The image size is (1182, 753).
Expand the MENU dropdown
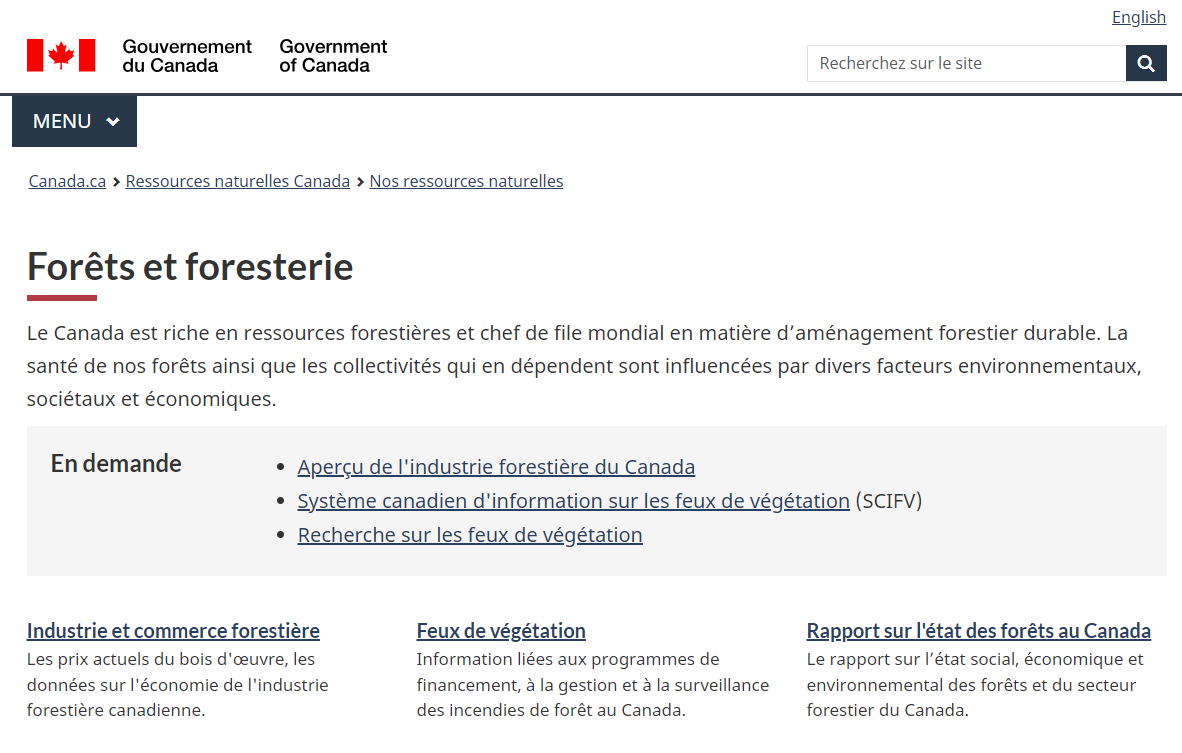pos(75,121)
